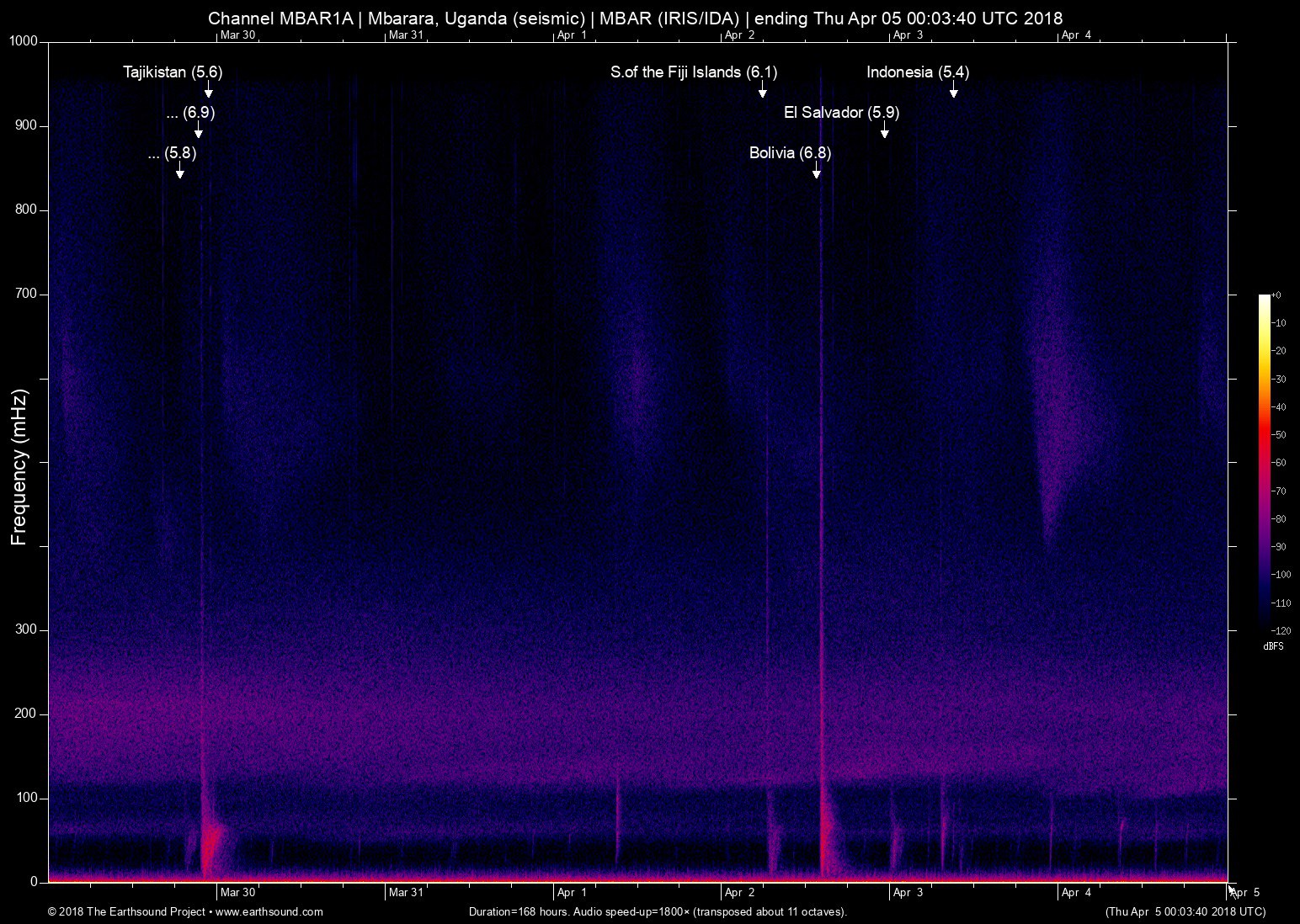
Task: Click the Tajikistan (5.6) text annotation
Action: pyautogui.click(x=173, y=72)
